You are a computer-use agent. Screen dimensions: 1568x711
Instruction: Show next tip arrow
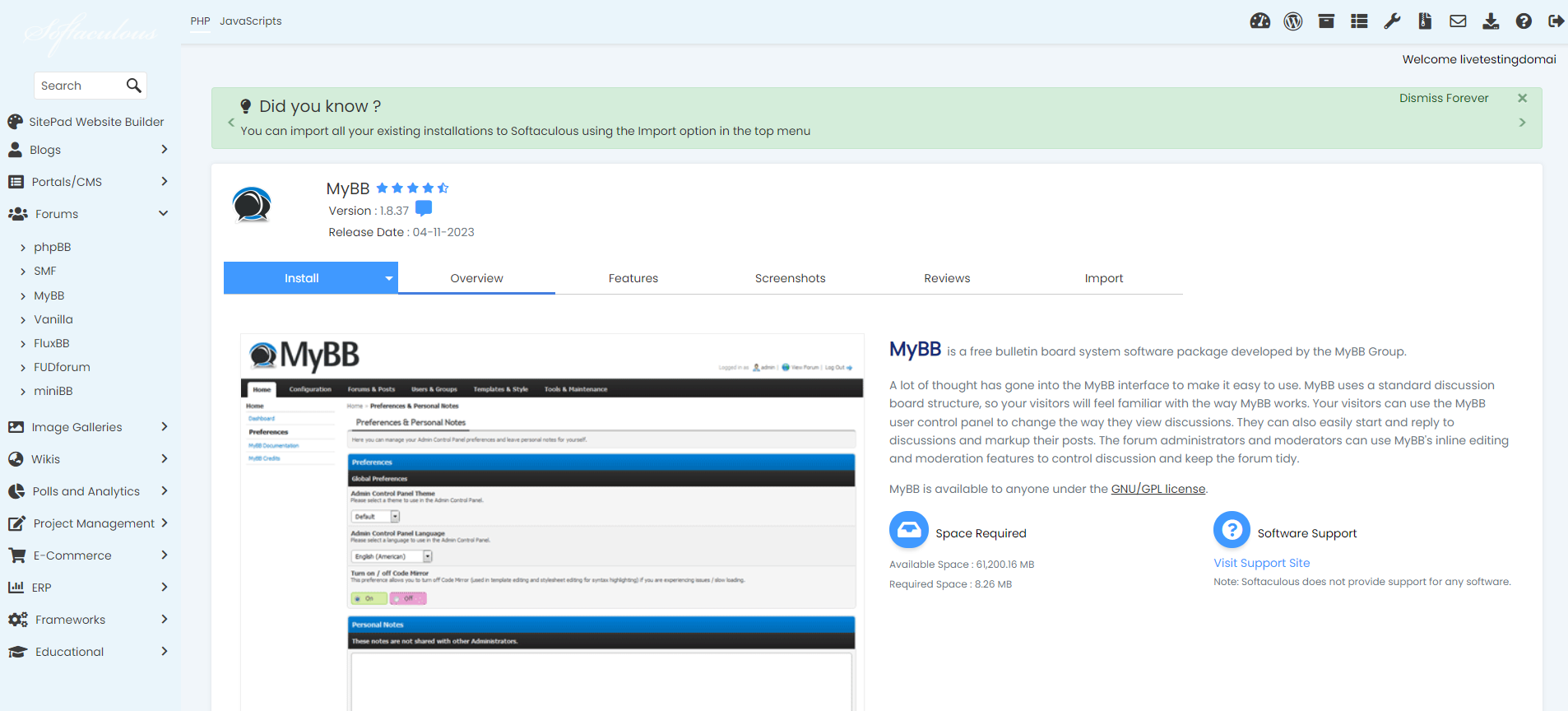1522,122
